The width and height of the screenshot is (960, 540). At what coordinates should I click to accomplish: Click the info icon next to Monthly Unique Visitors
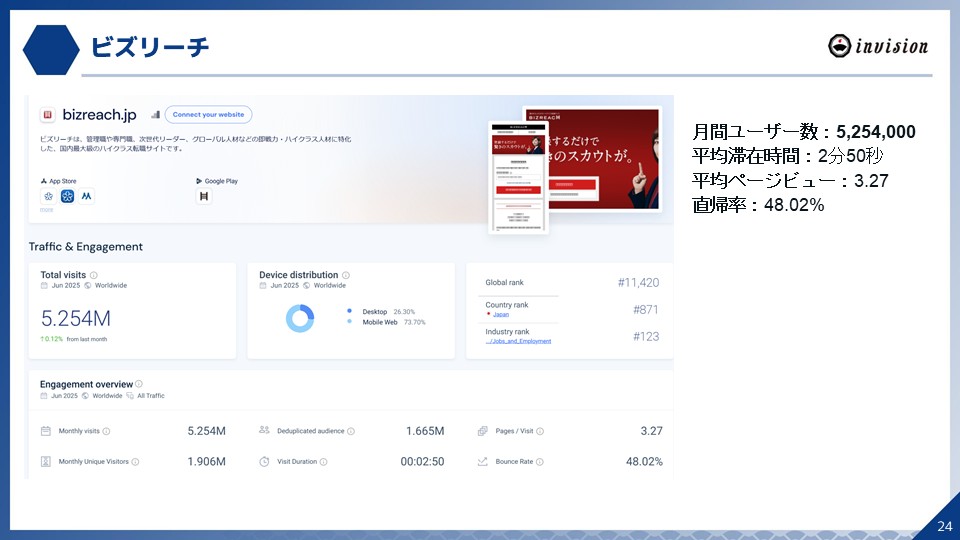coord(135,462)
